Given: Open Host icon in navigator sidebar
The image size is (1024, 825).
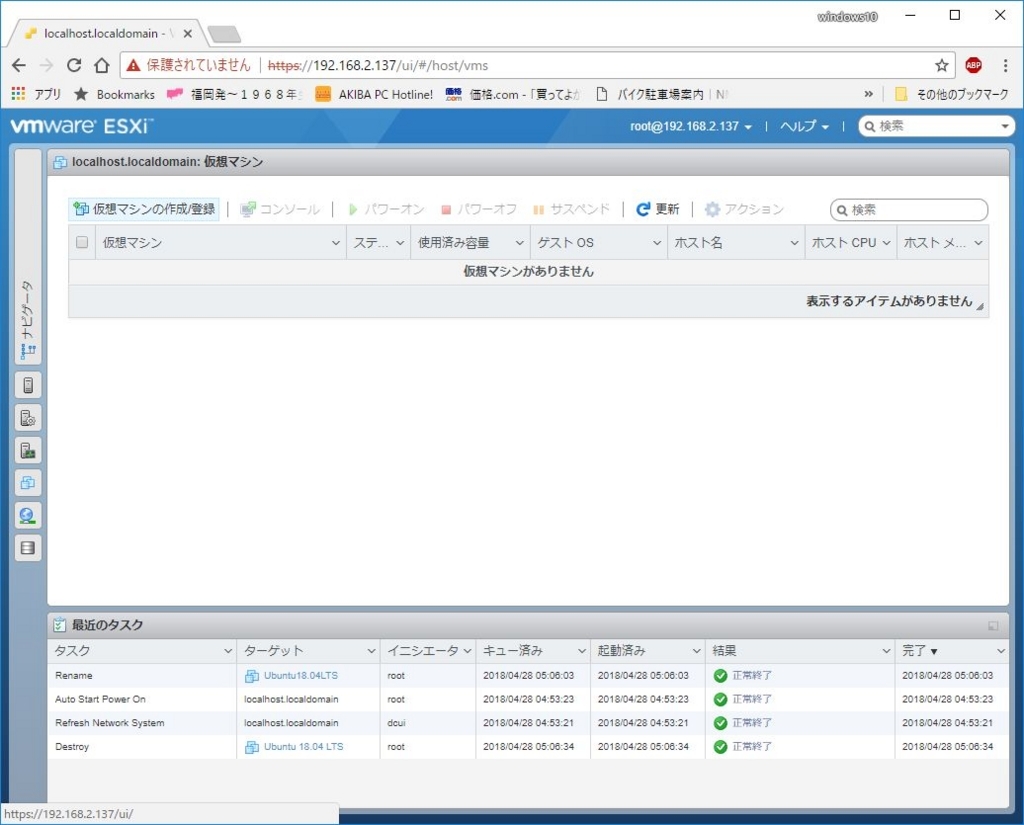Looking at the screenshot, I should coord(28,385).
